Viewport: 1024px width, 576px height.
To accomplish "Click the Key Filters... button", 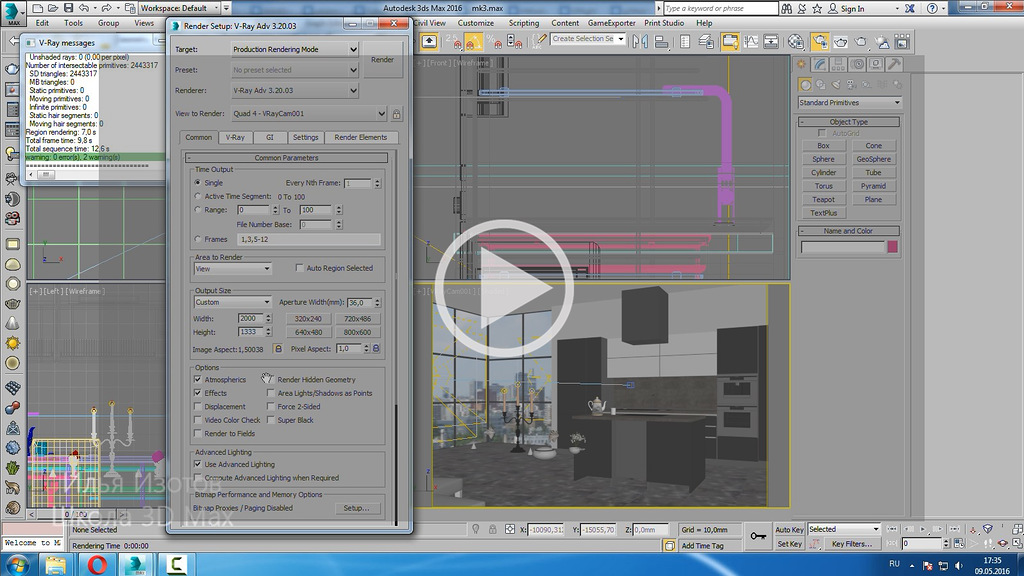I will (x=852, y=543).
